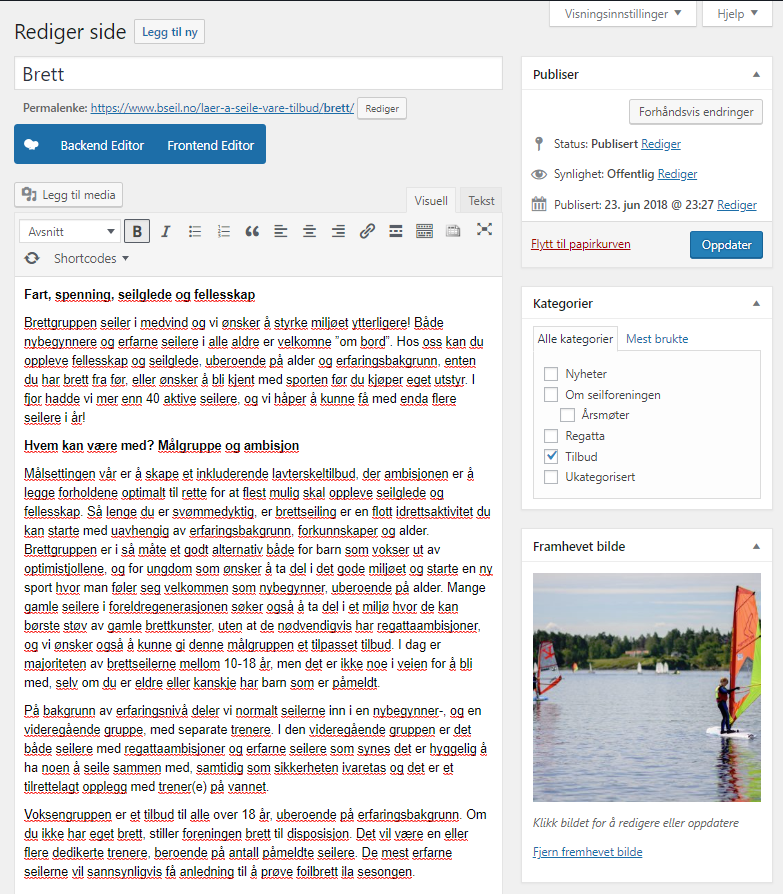Switch to the Tekst editor tab
Viewport: 783px width, 894px height.
(481, 201)
